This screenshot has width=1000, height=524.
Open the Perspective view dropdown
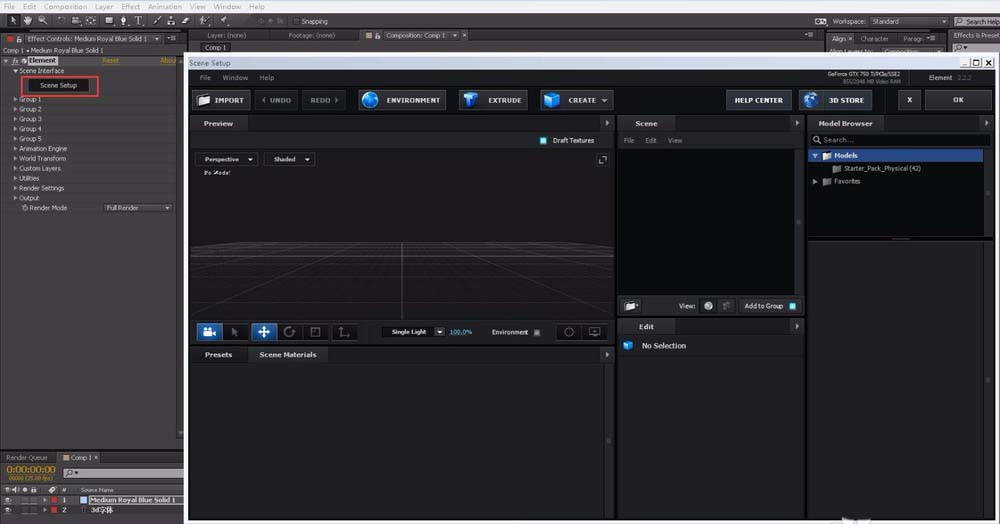click(226, 159)
